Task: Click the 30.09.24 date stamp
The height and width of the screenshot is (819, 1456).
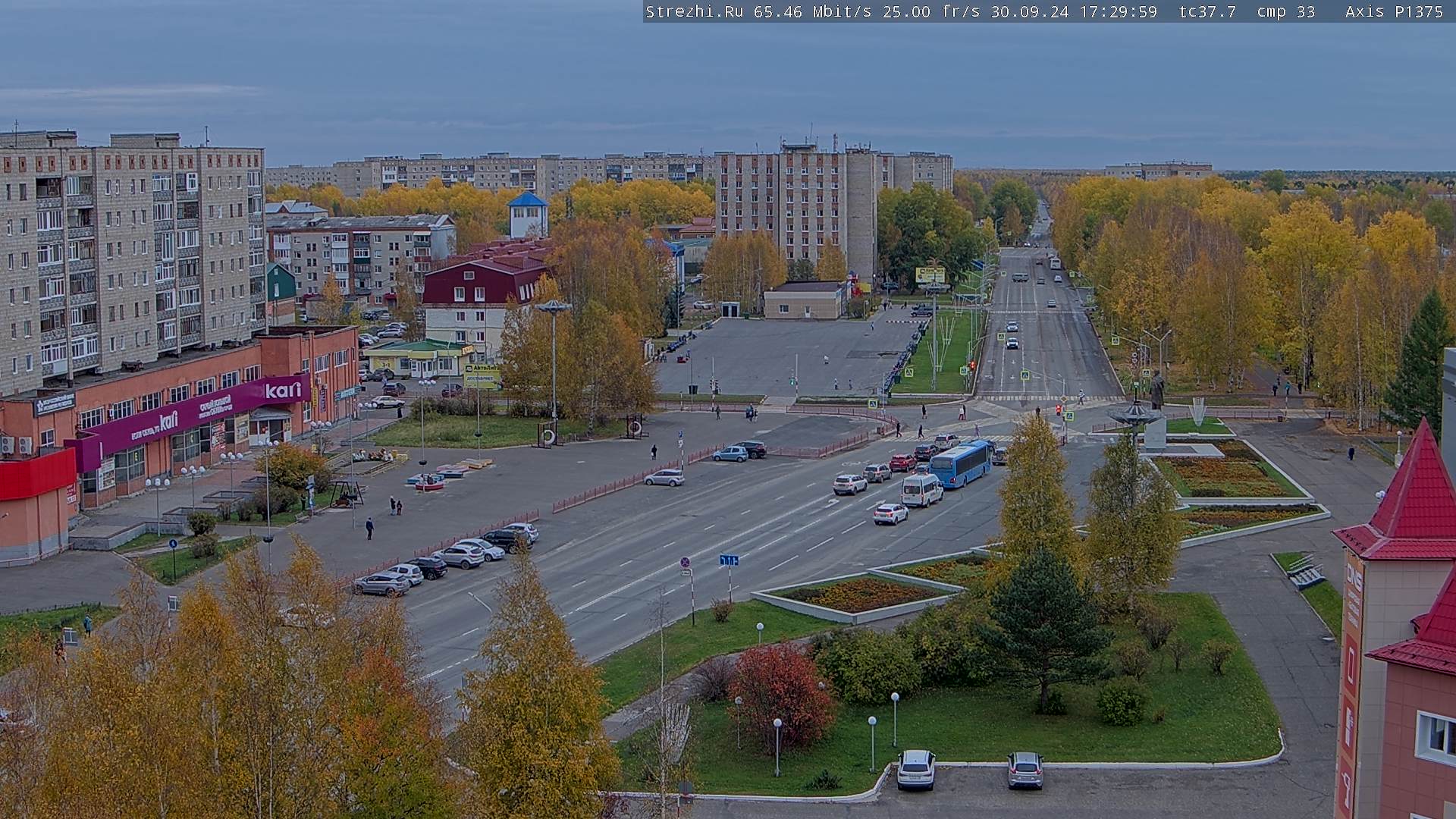Action: point(1029,11)
